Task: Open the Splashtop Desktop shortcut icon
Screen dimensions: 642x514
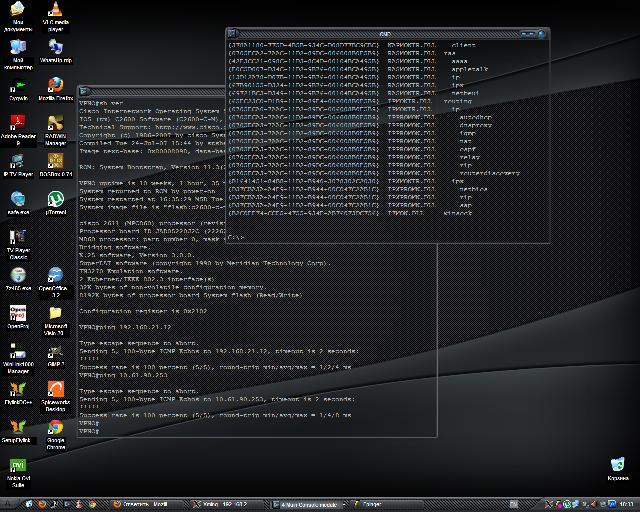Action: pyautogui.click(x=56, y=396)
